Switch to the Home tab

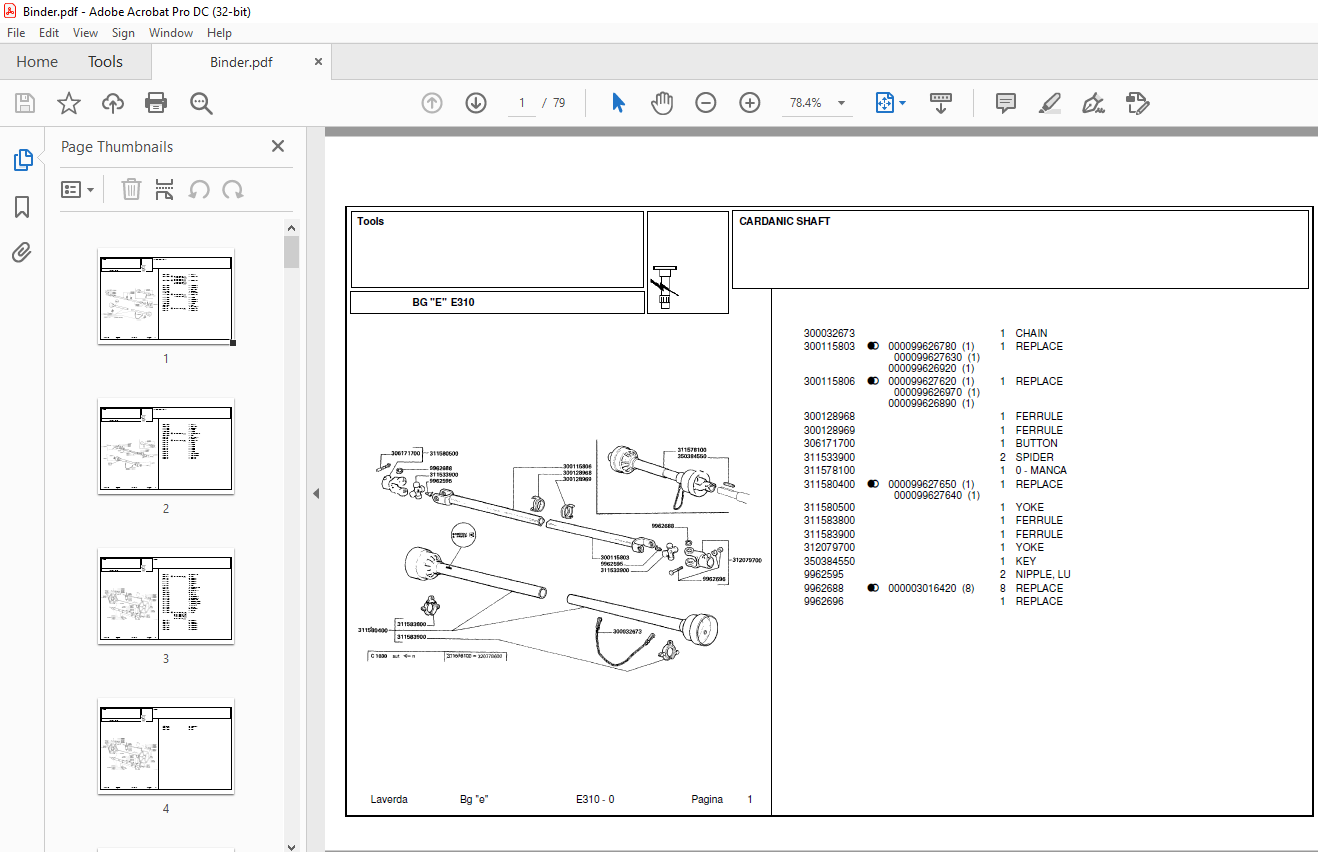[x=37, y=62]
